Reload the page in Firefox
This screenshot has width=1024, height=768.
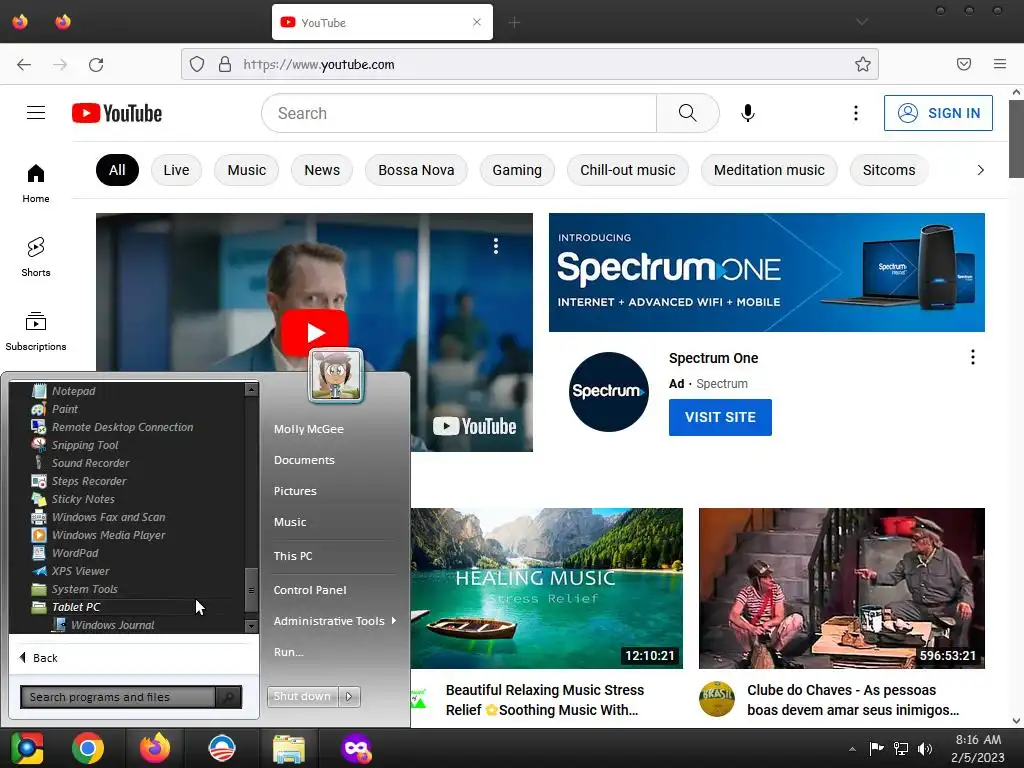pyautogui.click(x=96, y=65)
